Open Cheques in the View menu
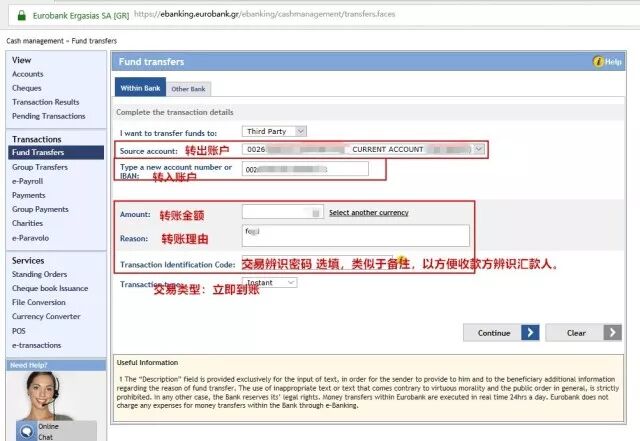The height and width of the screenshot is (441, 640). pyautogui.click(x=27, y=88)
